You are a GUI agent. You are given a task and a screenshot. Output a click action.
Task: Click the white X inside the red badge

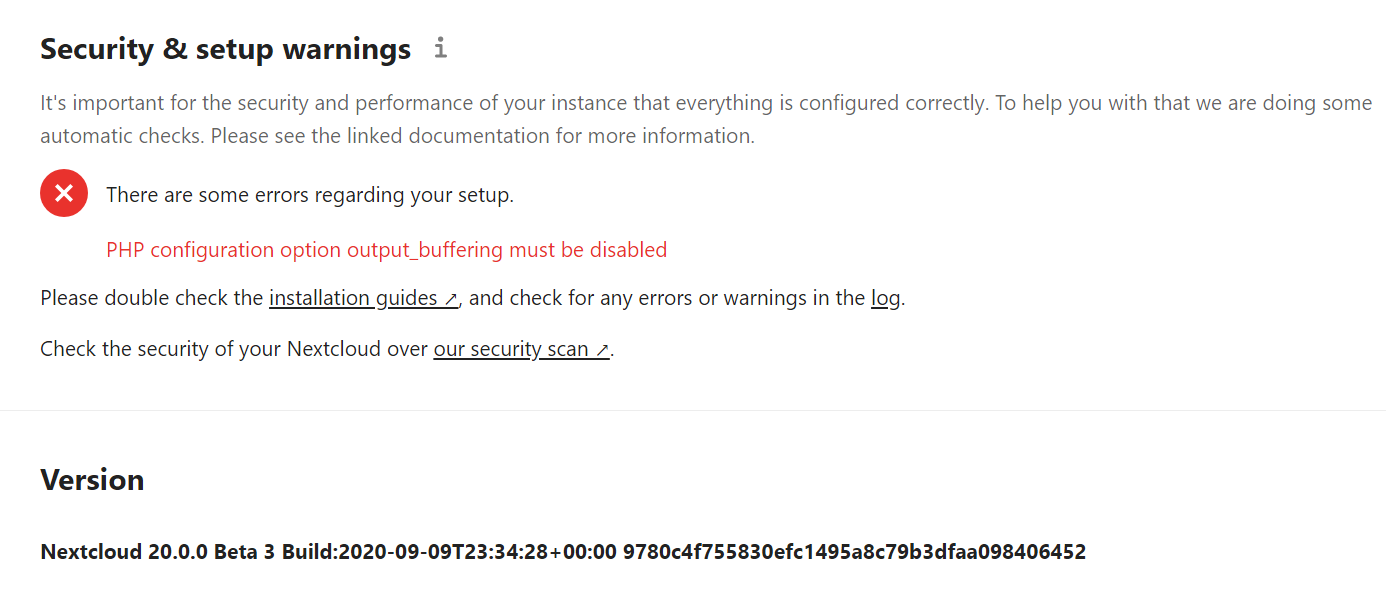click(x=63, y=193)
